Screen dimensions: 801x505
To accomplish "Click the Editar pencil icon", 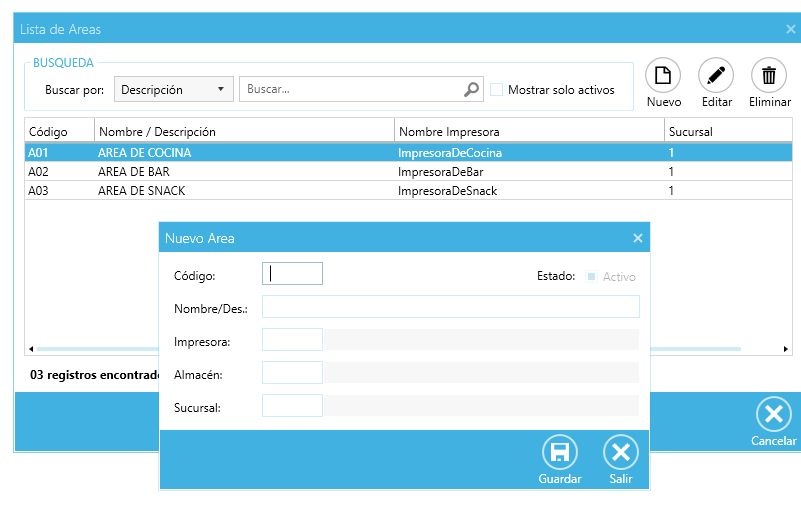I will pos(716,76).
